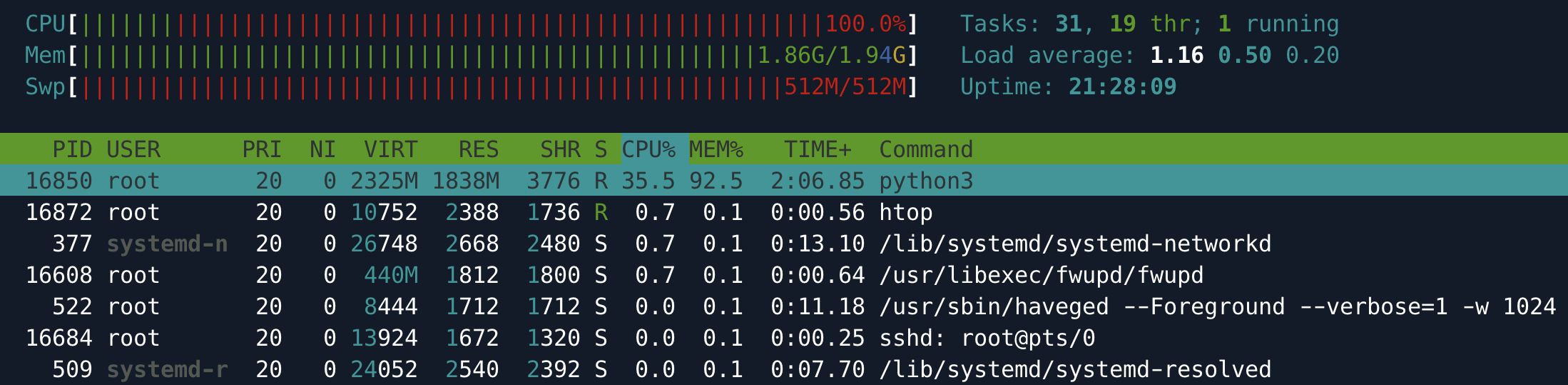Select the htop process row
Image resolution: width=1568 pixels, height=385 pixels.
pos(784,212)
